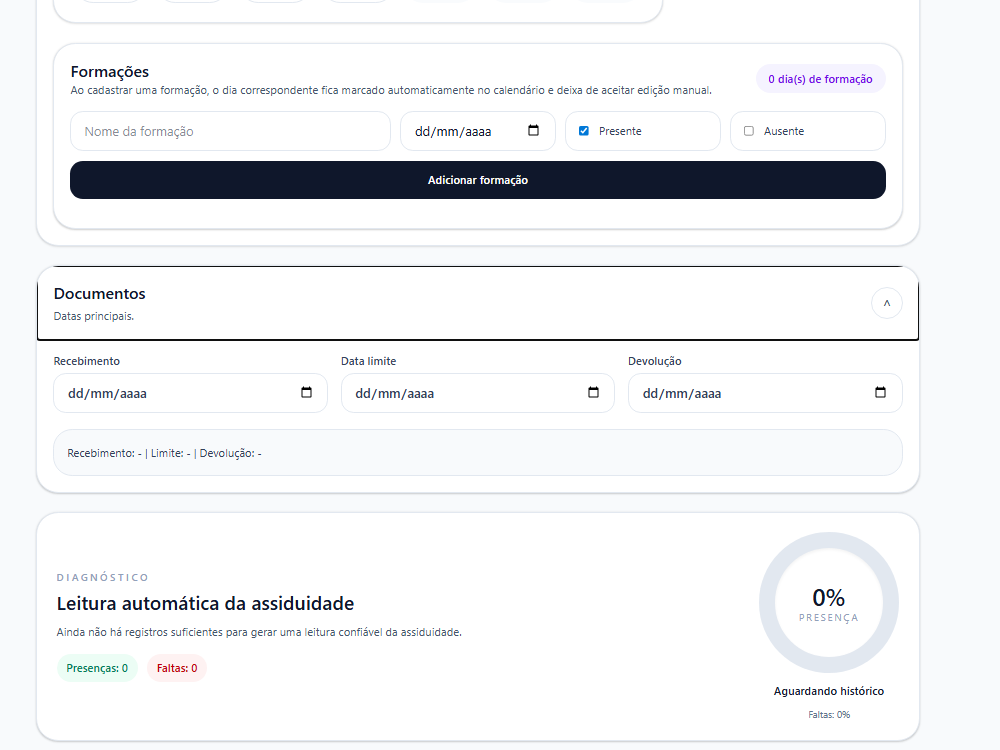Open the Data limite calendar picker icon
The height and width of the screenshot is (750, 1000).
click(x=593, y=393)
